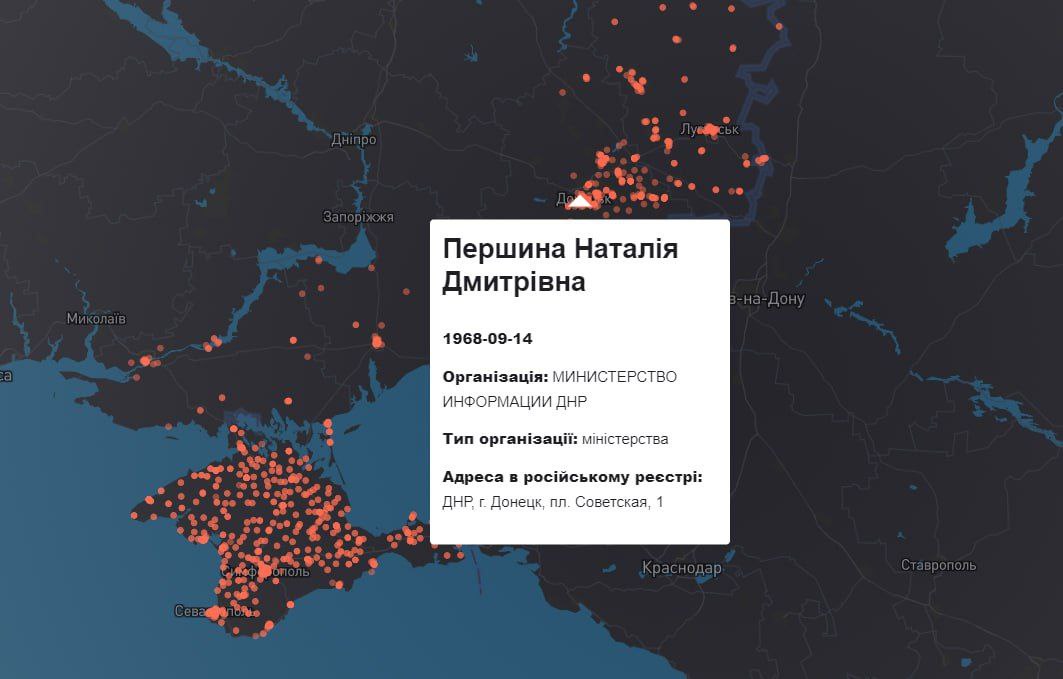Click the Тип організації label
This screenshot has width=1063, height=679.
(x=510, y=438)
